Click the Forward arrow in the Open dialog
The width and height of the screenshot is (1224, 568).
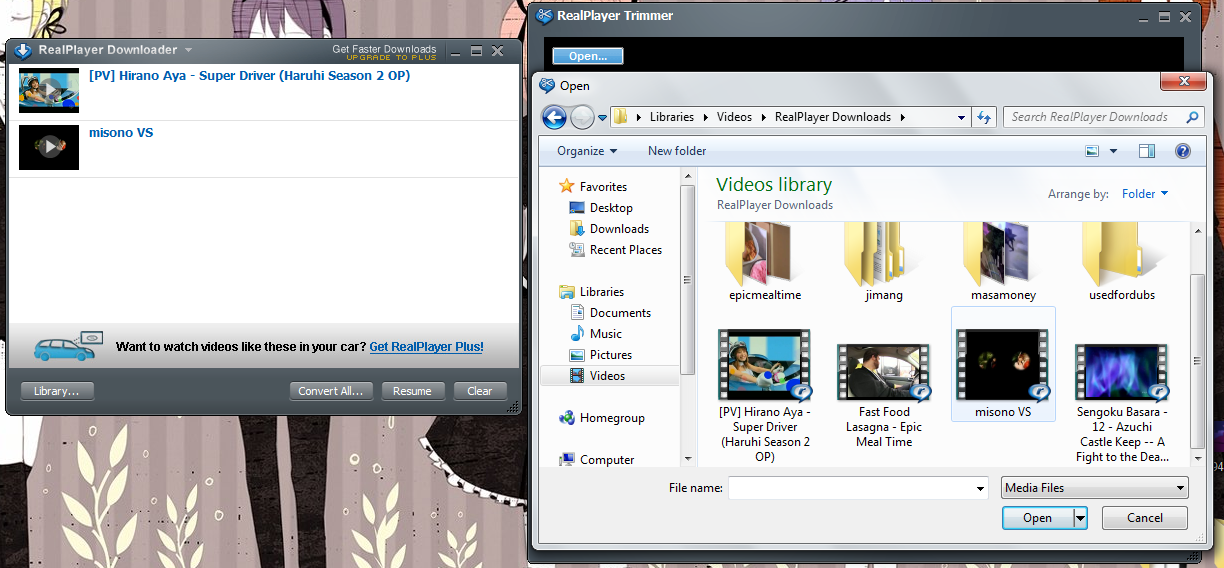582,117
